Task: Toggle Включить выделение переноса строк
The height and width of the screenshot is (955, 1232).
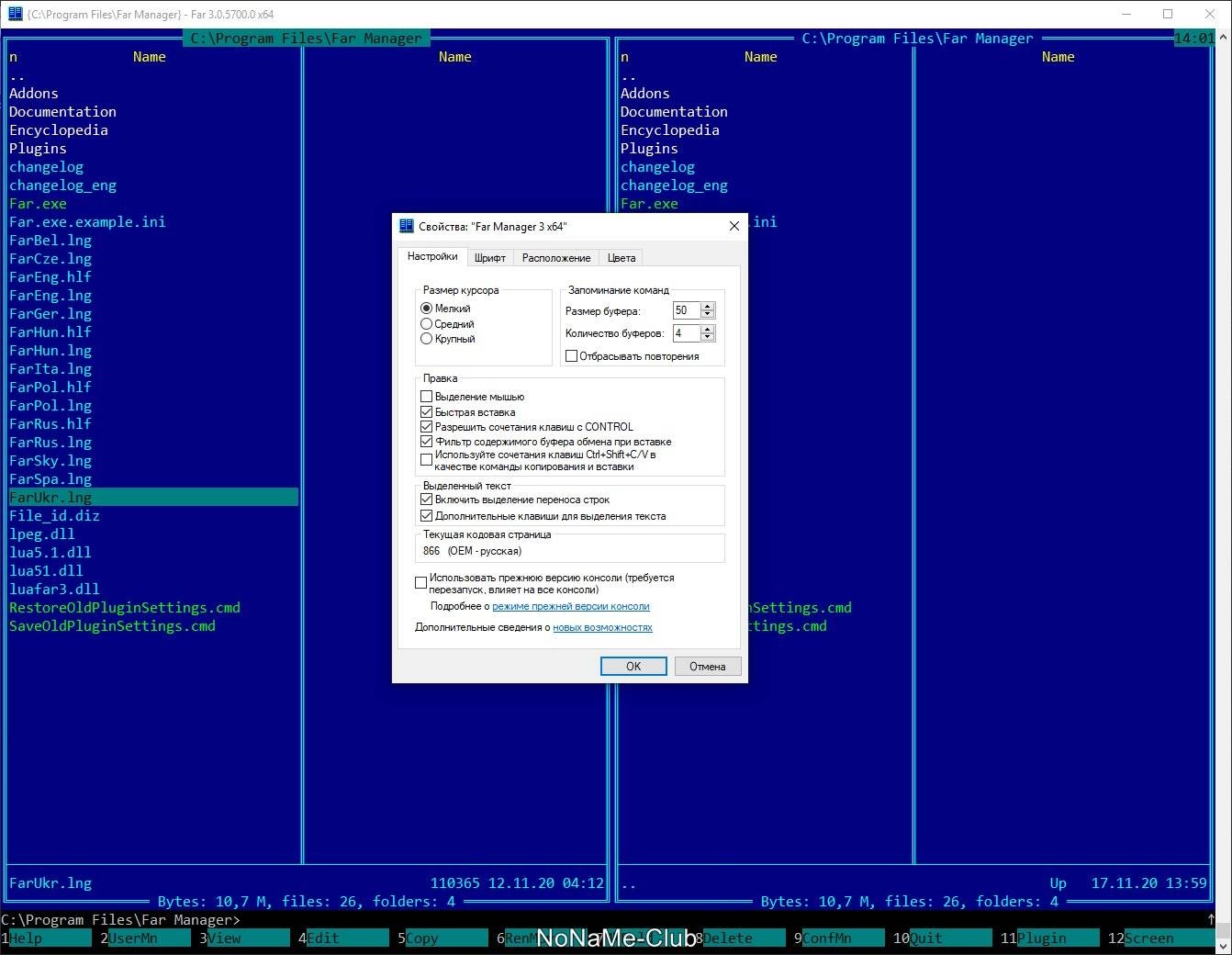Action: pos(426,500)
